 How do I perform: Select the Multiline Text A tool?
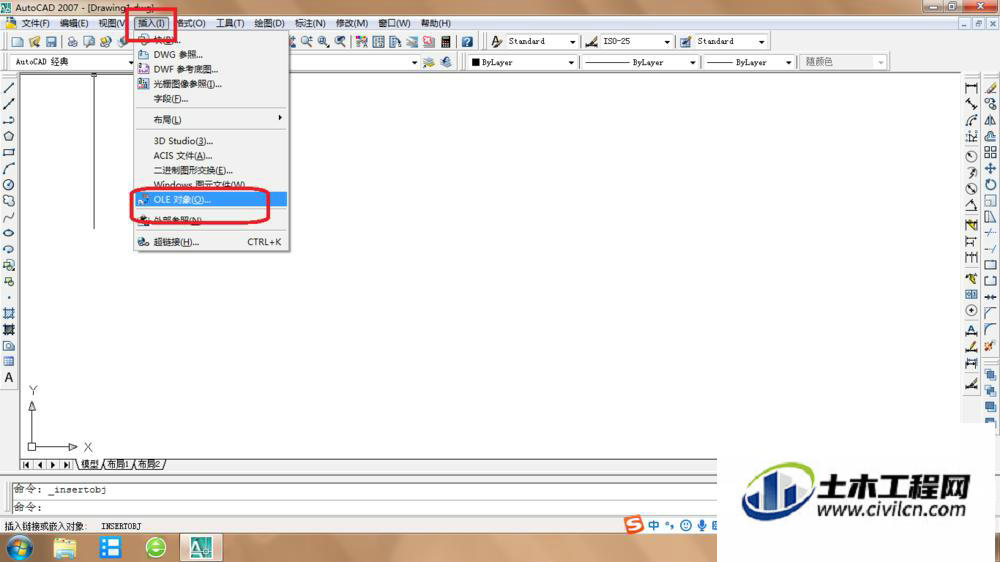(9, 378)
